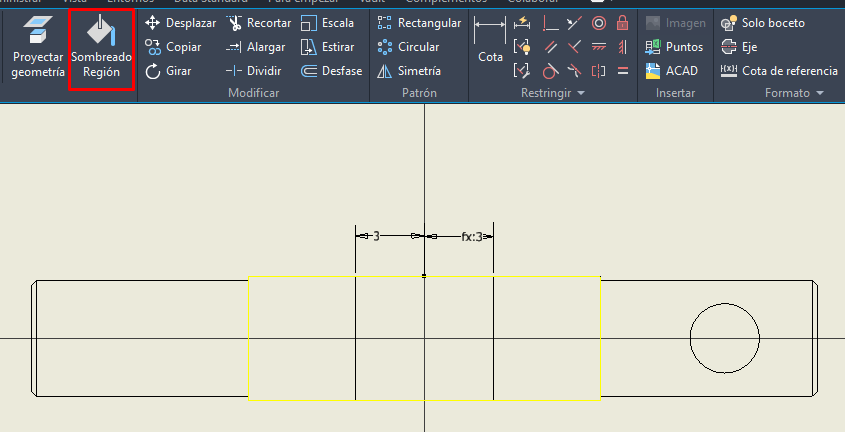
Task: Select the Simetría mirror tool
Action: (x=408, y=71)
